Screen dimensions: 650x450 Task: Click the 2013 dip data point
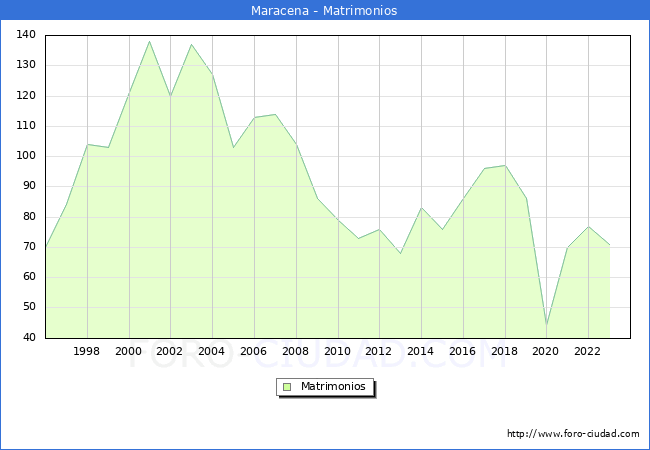400,253
